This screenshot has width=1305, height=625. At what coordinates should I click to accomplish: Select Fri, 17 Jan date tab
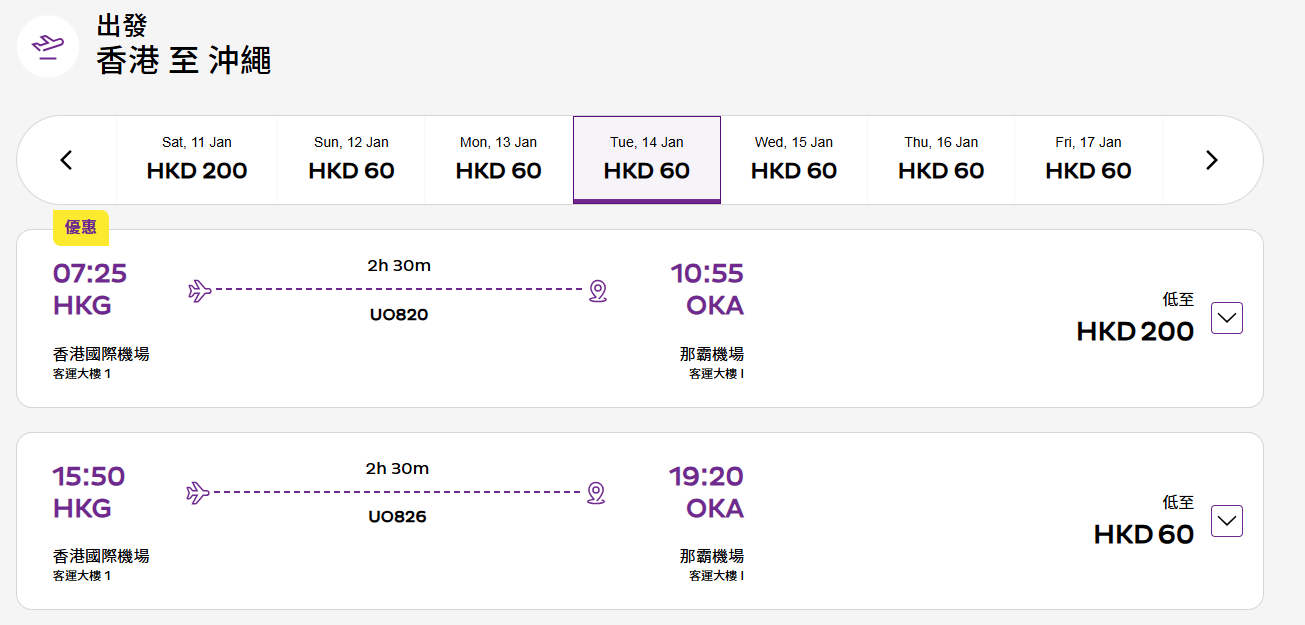[x=1088, y=160]
